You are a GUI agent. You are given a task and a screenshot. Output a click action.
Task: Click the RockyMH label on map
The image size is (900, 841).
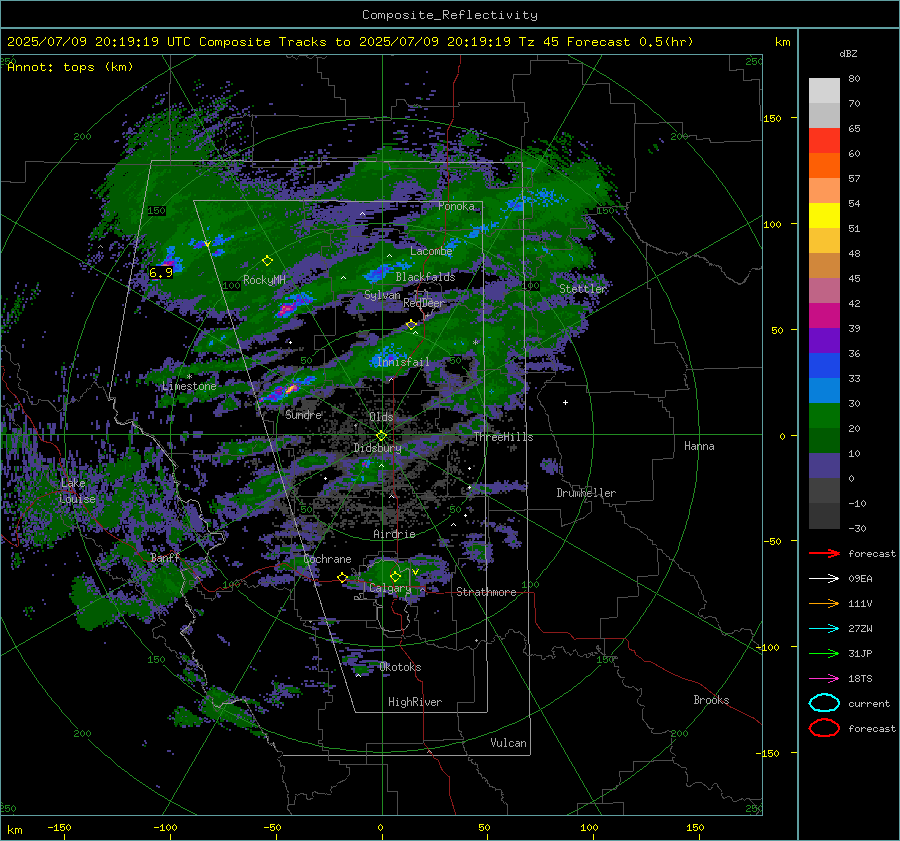pyautogui.click(x=264, y=280)
